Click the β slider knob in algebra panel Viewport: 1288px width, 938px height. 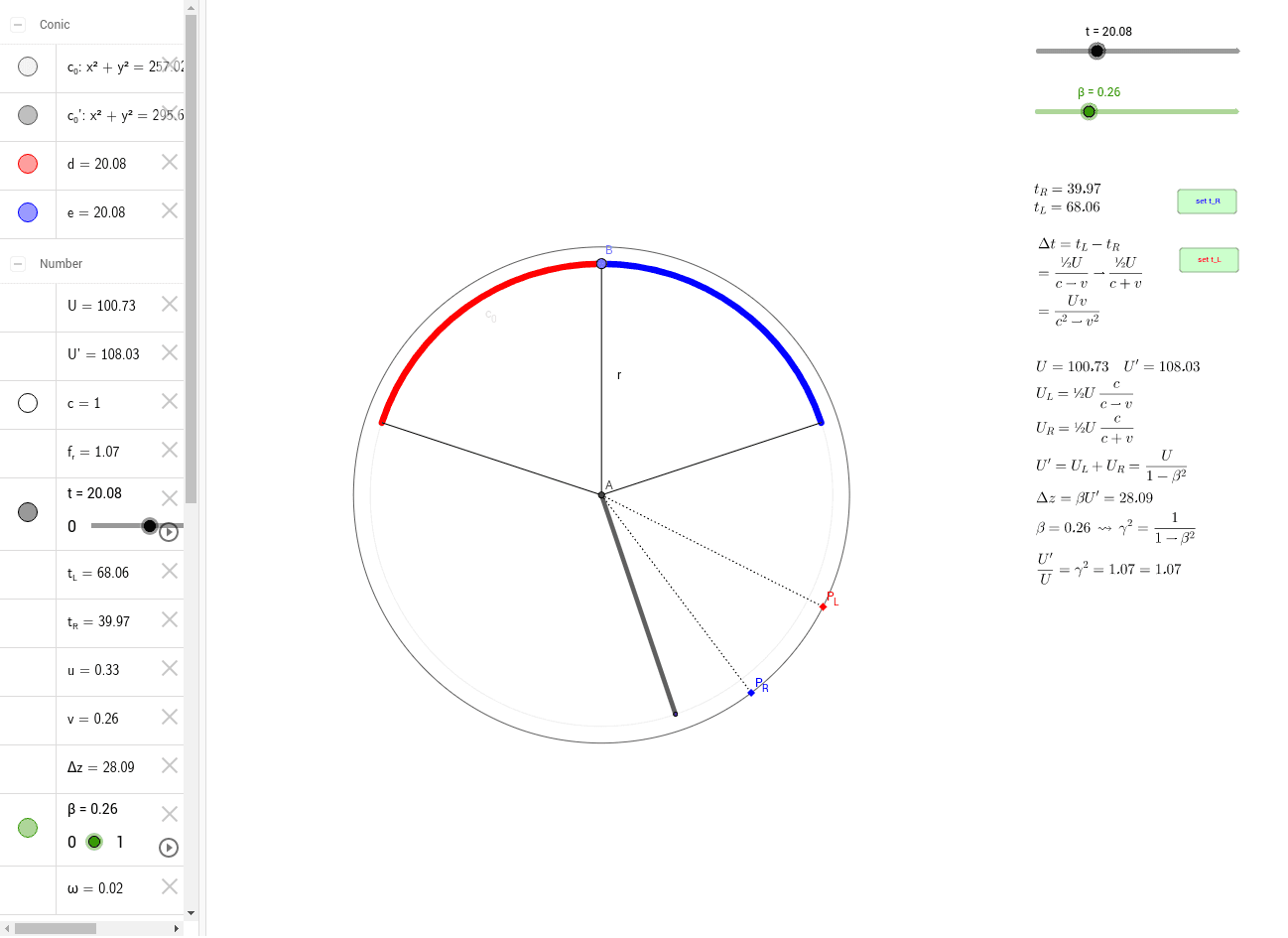point(94,842)
